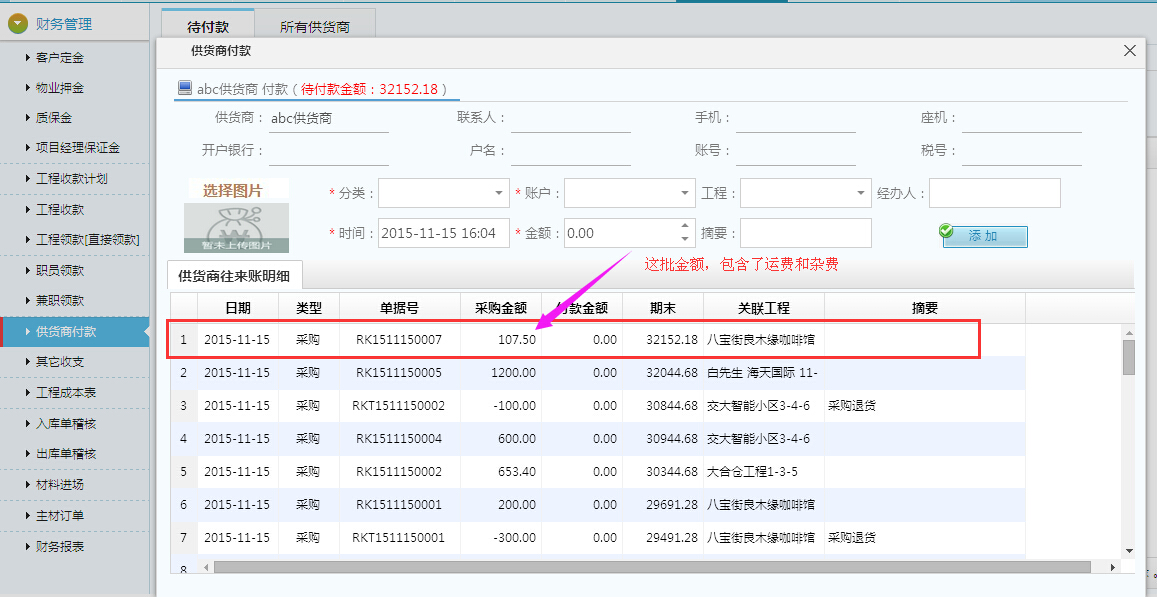Open 财务报表 sidebar item

click(x=60, y=546)
